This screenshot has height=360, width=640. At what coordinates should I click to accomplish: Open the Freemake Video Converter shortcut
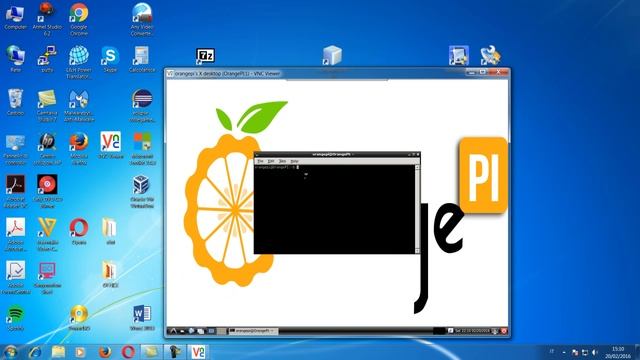tap(47, 234)
